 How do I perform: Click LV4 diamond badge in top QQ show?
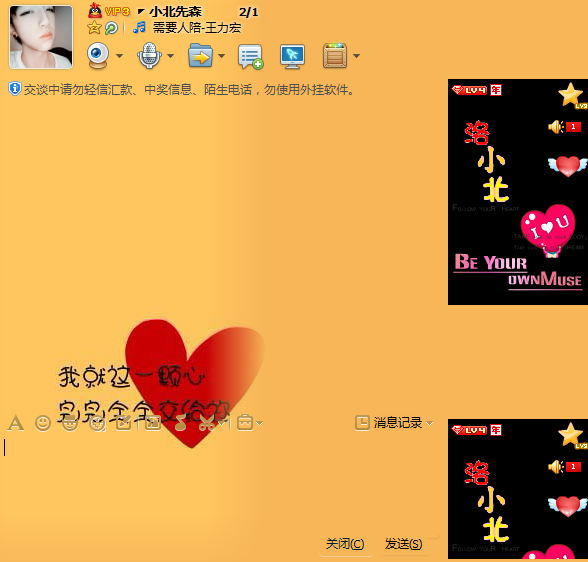469,90
